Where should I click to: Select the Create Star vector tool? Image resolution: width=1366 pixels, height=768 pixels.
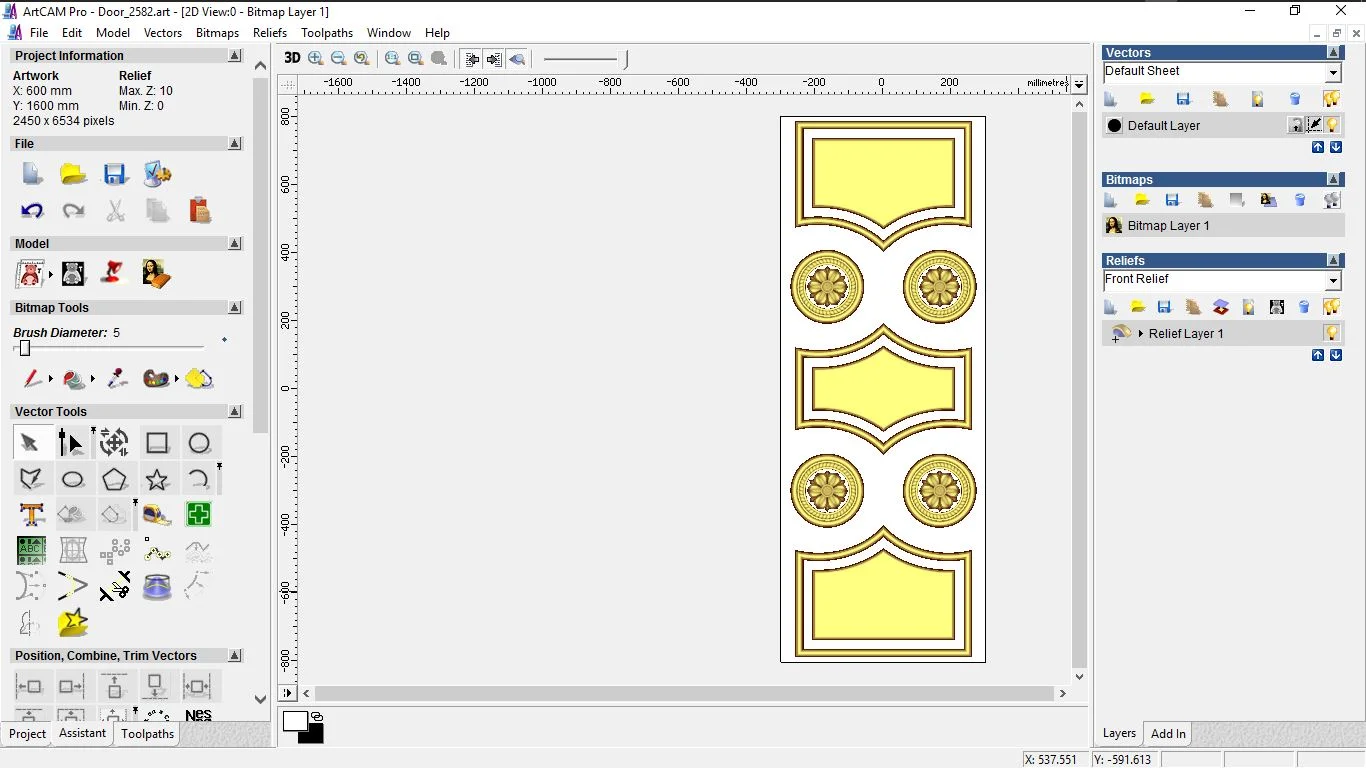(x=157, y=479)
